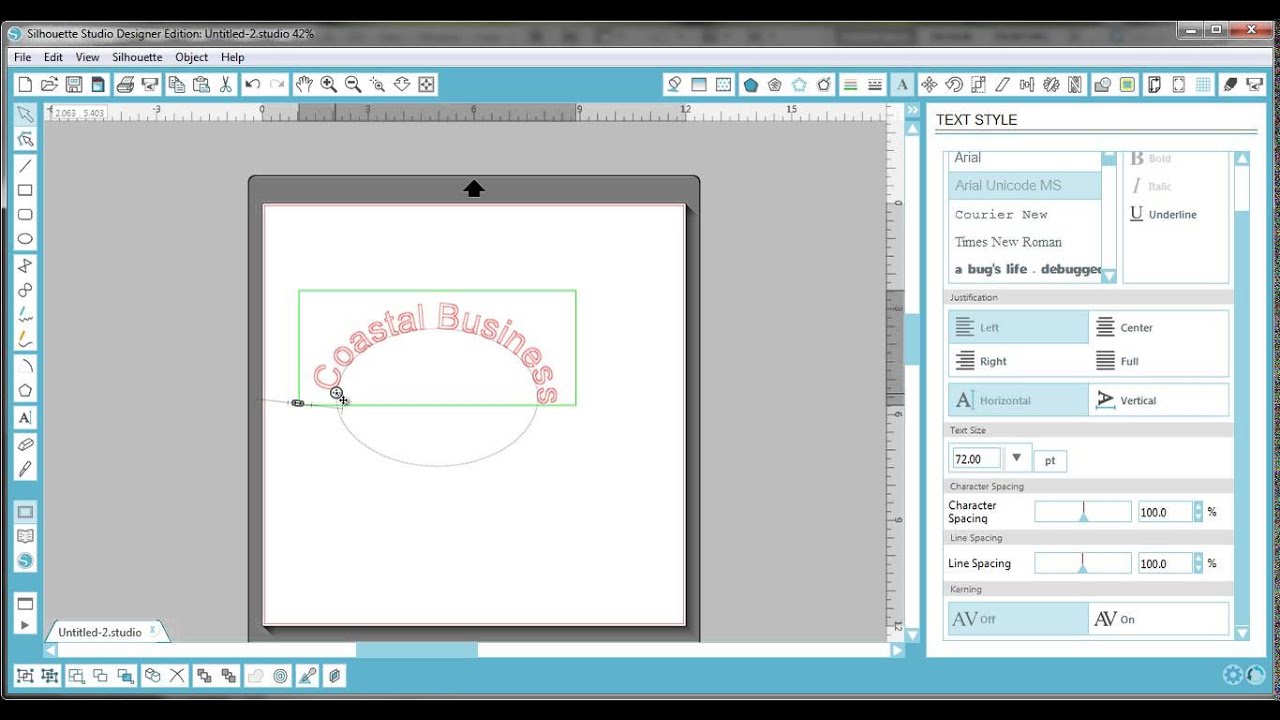Select the Draw a Line tool

pyautogui.click(x=26, y=166)
